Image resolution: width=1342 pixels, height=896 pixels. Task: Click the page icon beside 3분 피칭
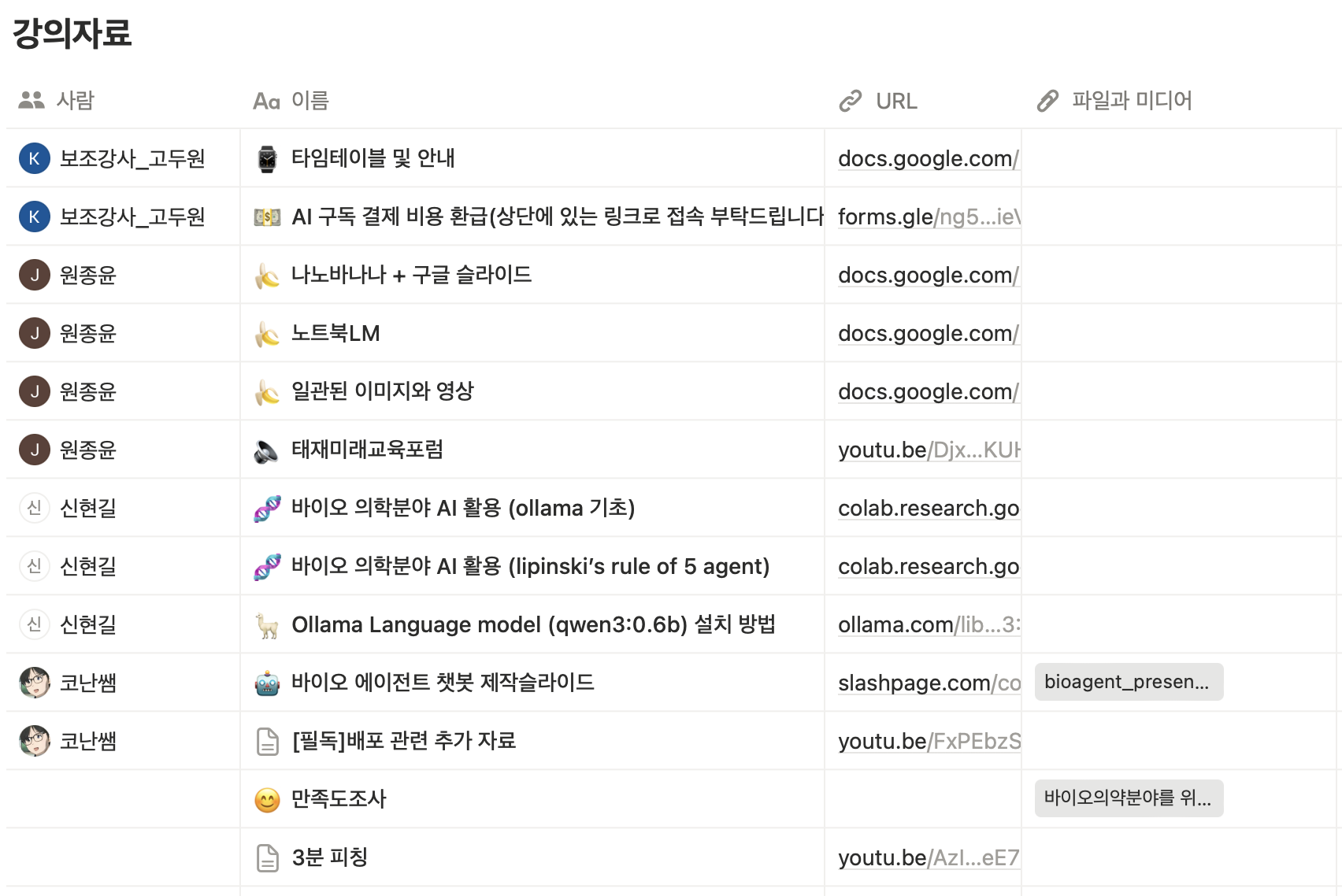tap(268, 858)
